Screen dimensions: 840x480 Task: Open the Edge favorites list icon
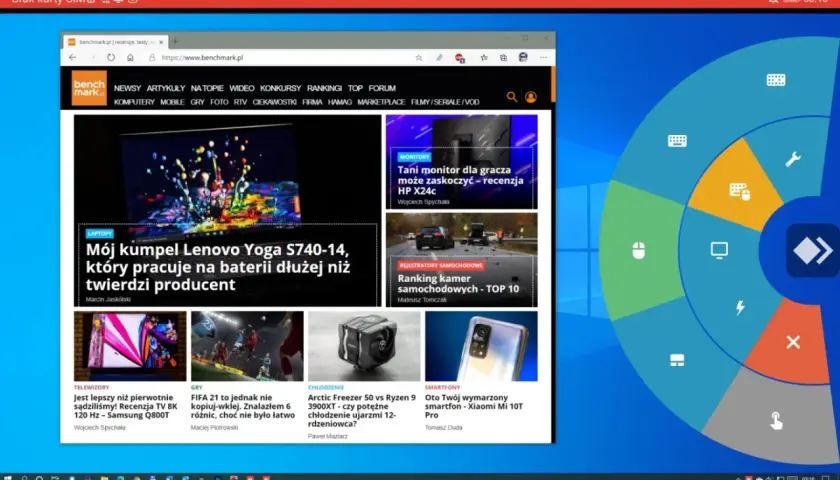pos(484,57)
